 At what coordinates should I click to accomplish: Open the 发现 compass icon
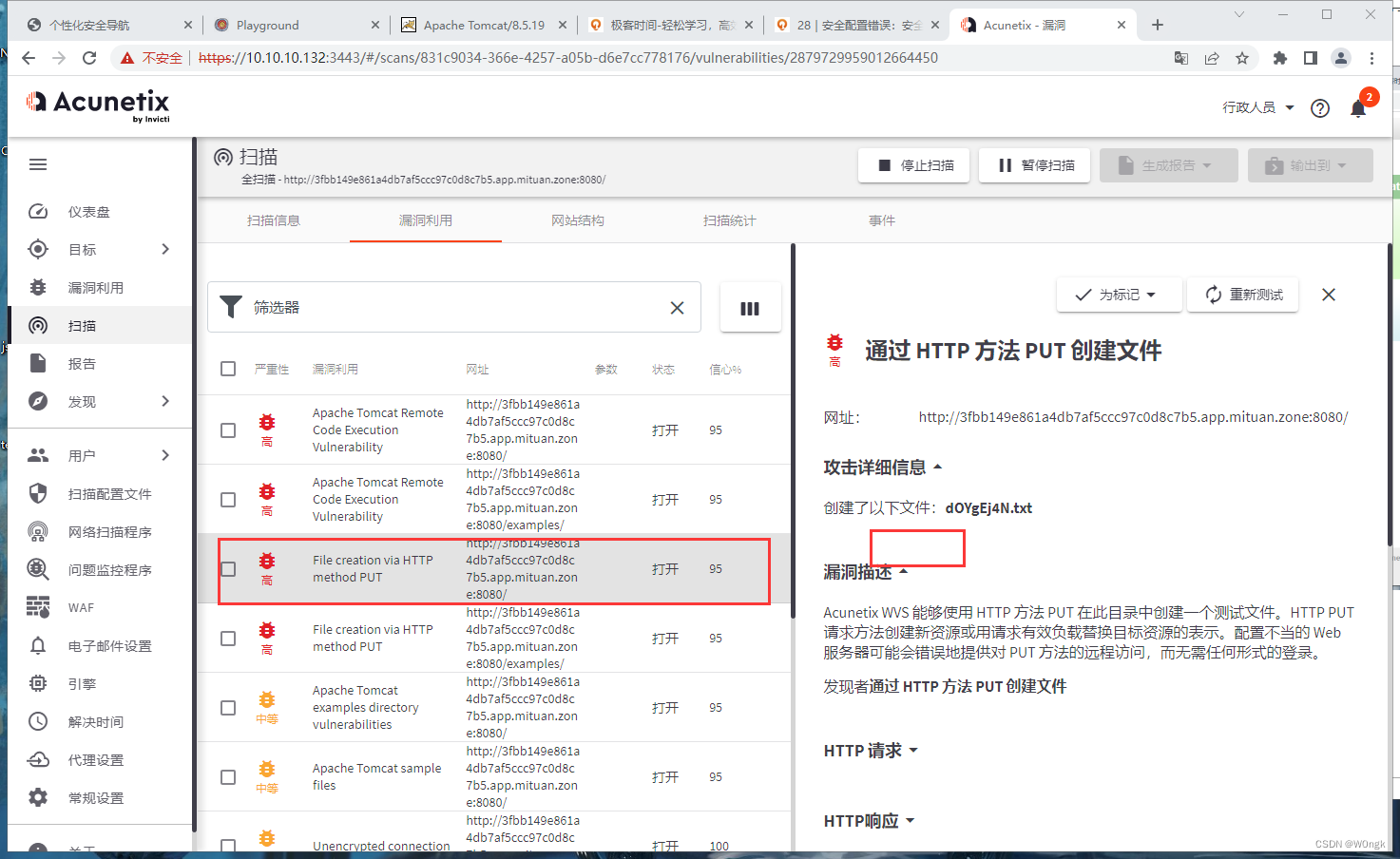(38, 401)
